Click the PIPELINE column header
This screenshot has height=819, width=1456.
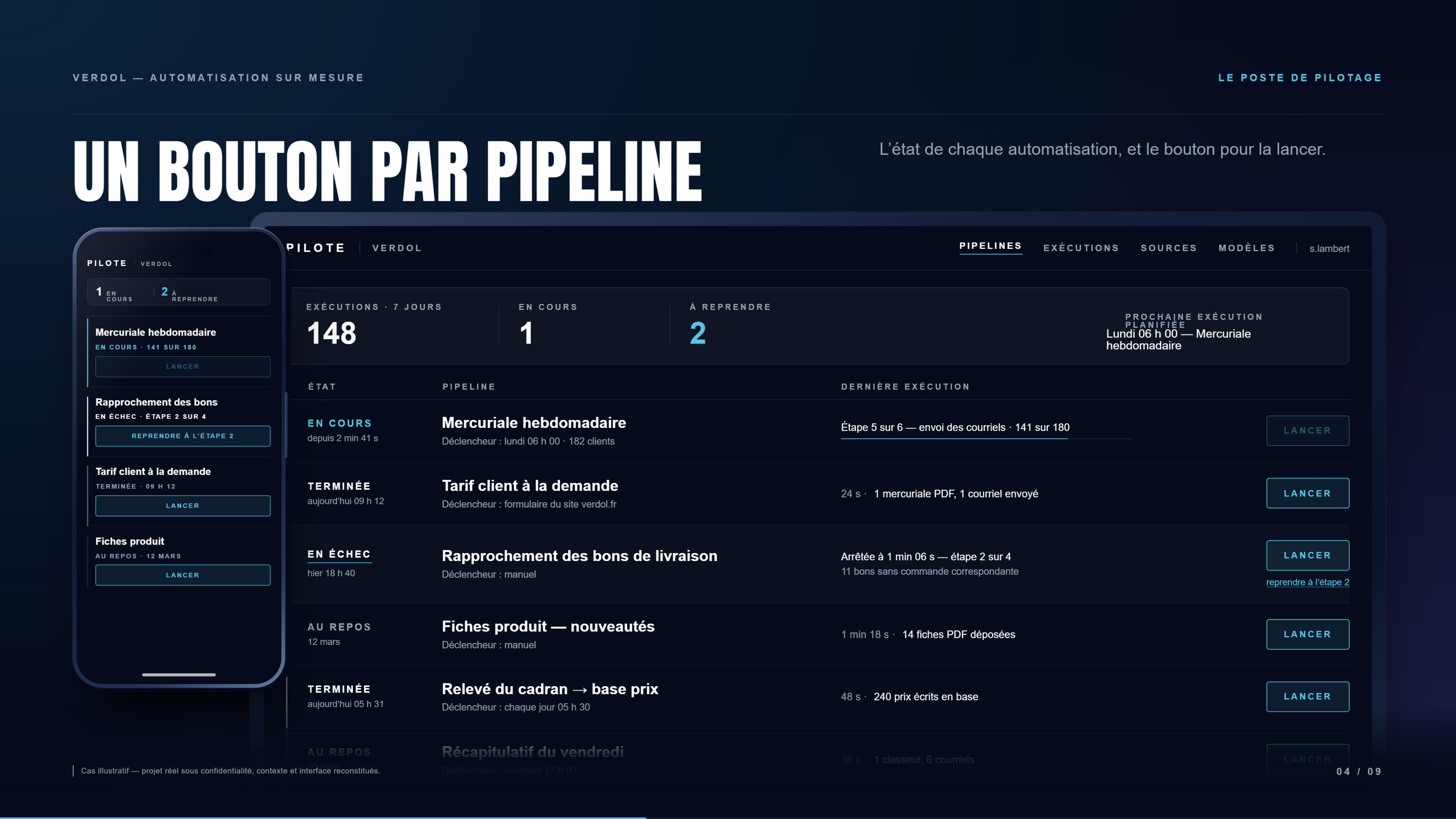tap(469, 387)
